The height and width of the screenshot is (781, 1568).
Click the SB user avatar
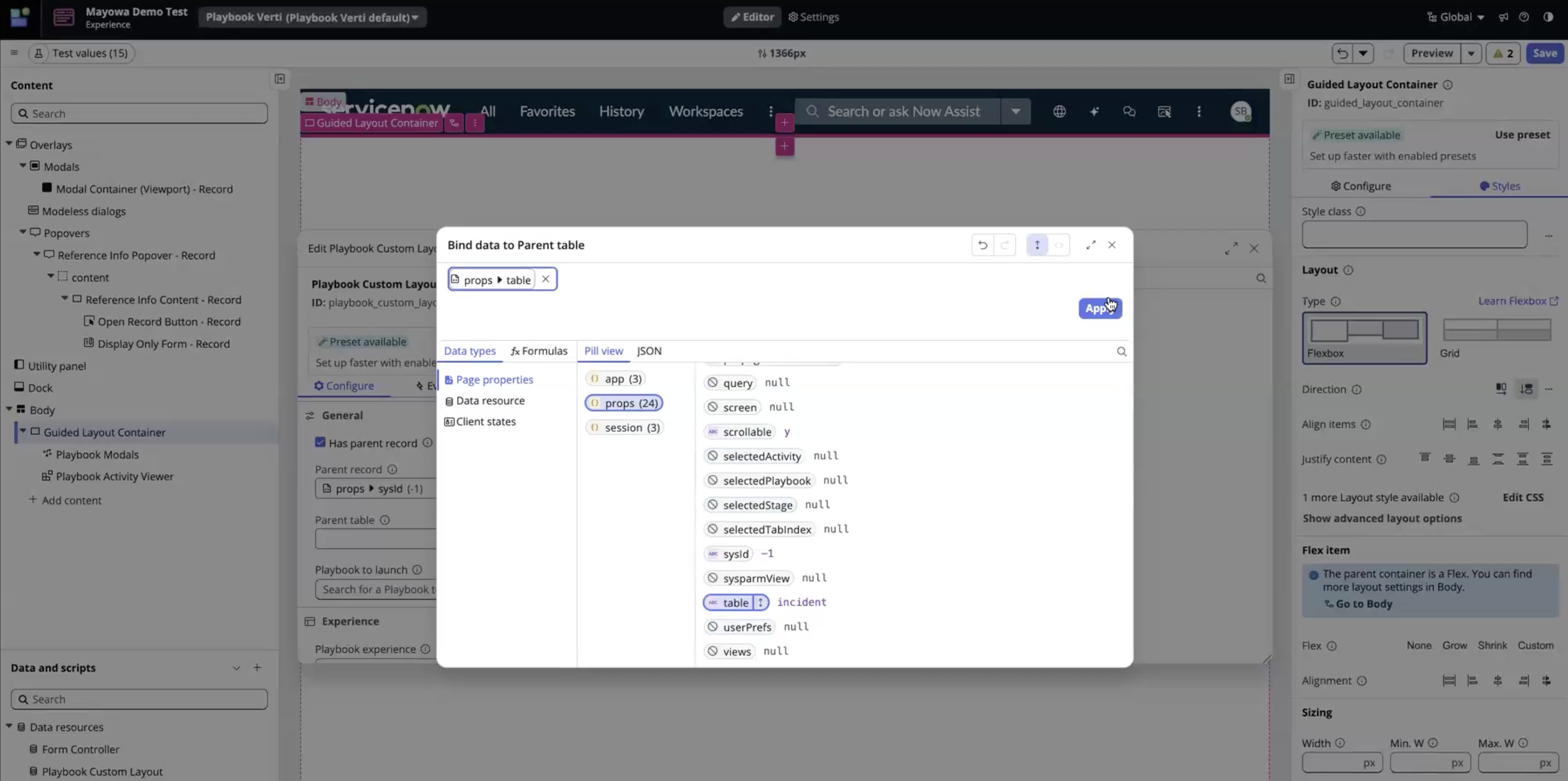[1241, 111]
